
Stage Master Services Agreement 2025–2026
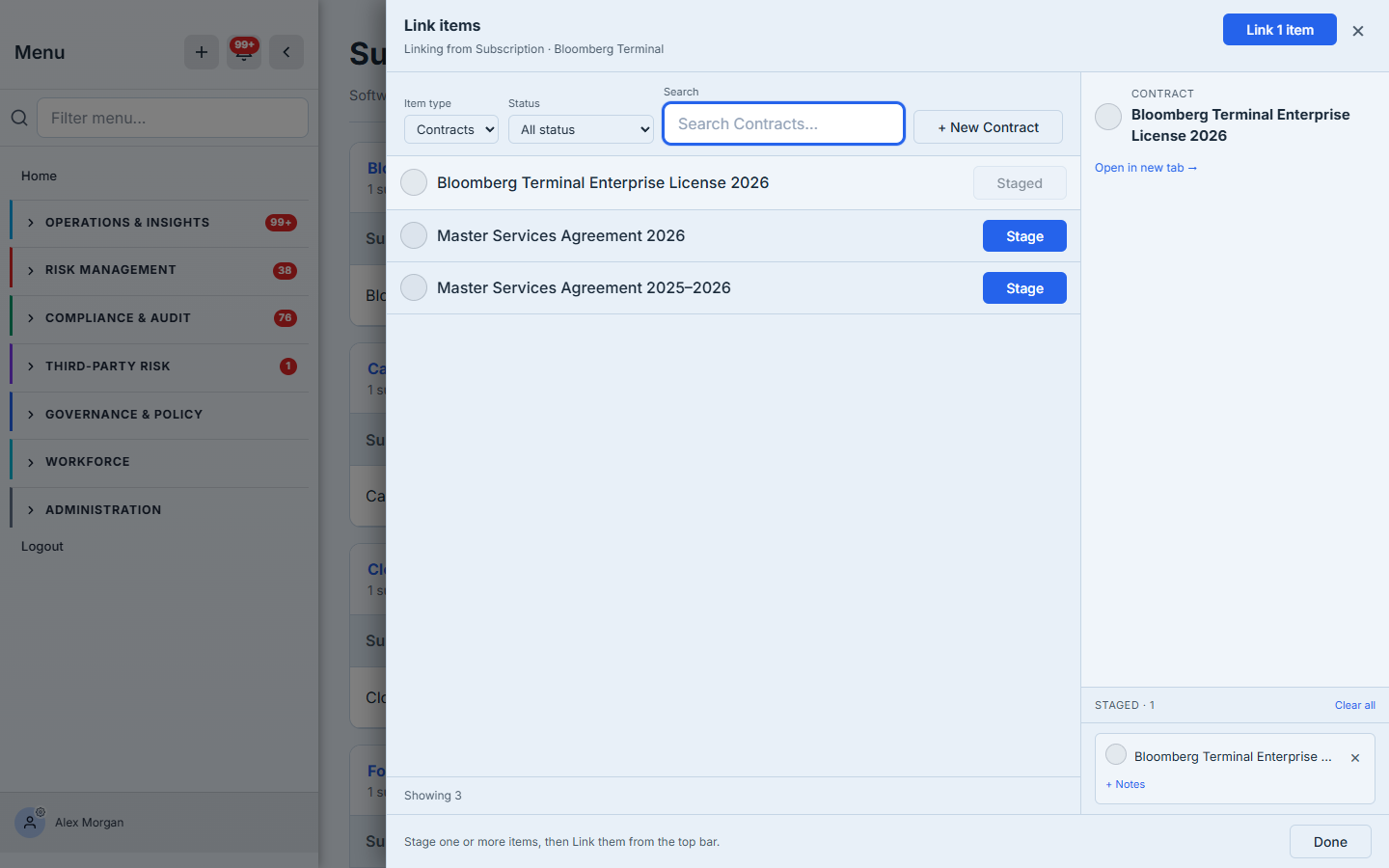1024,288
